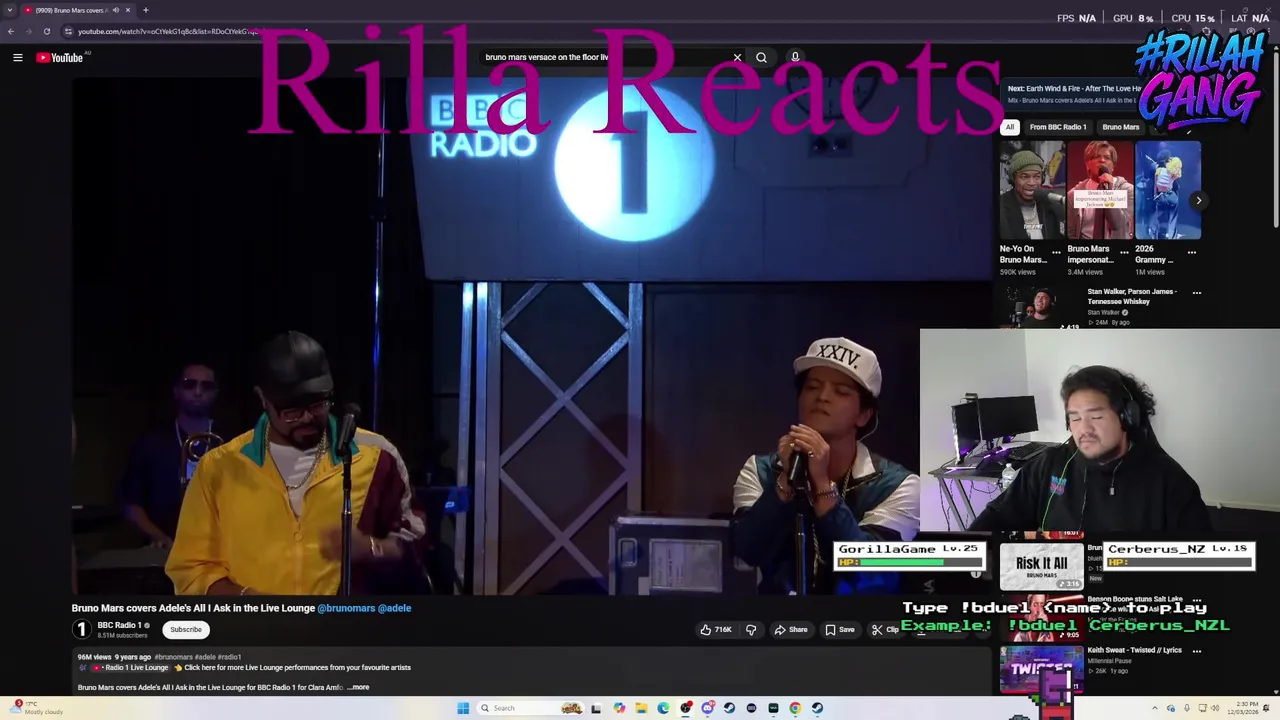Image resolution: width=1280 pixels, height=720 pixels.
Task: Go back with the browser back arrow
Action: coord(11,31)
